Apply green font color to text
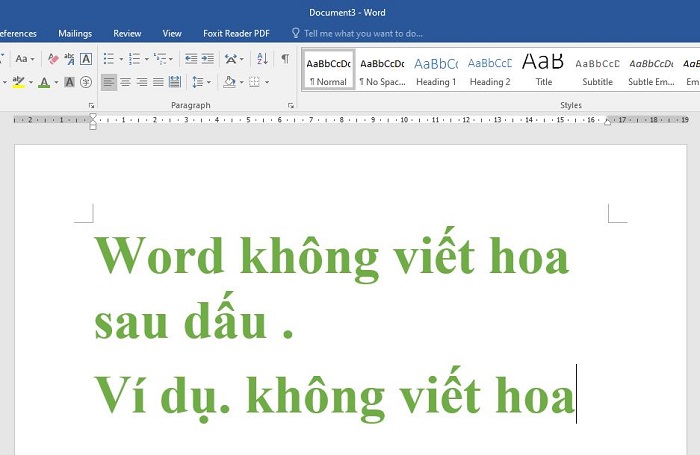The image size is (700, 455). (x=44, y=82)
